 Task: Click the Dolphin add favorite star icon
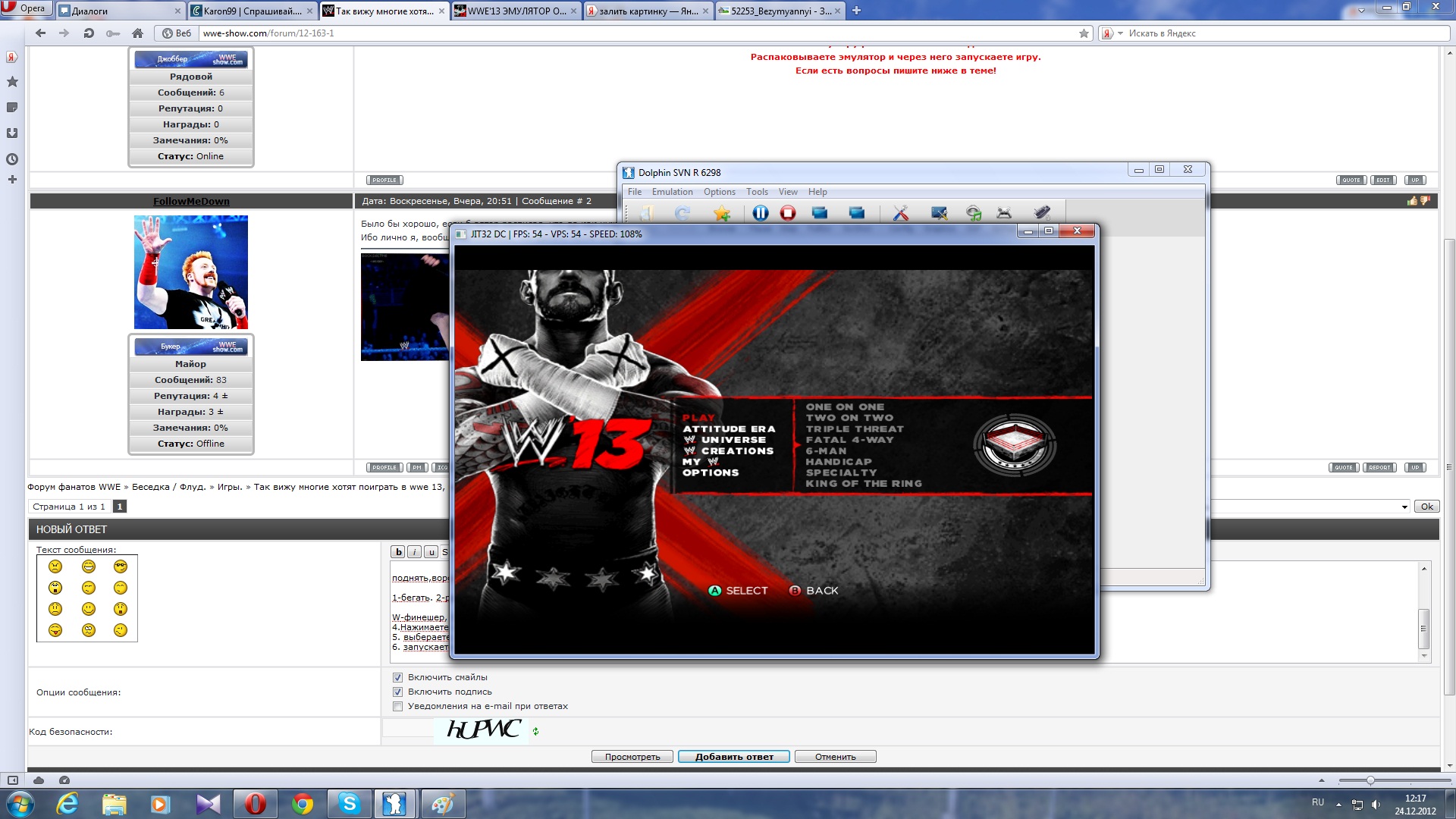pos(722,214)
